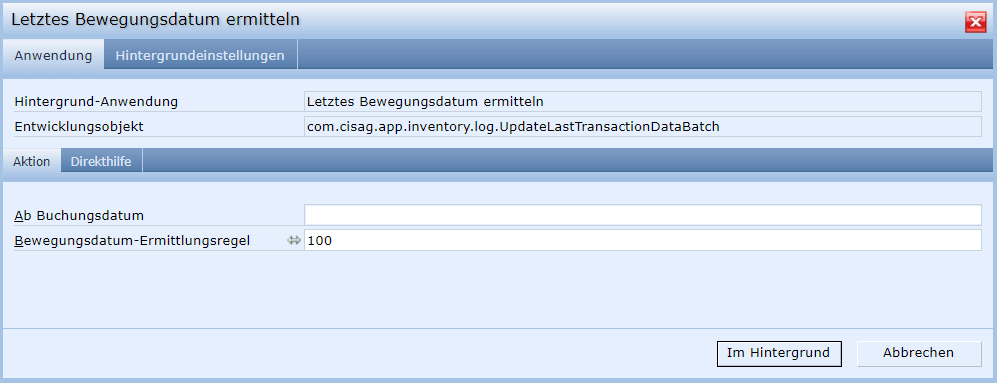
Task: Switch to the Anwendung tab
Action: coord(53,55)
